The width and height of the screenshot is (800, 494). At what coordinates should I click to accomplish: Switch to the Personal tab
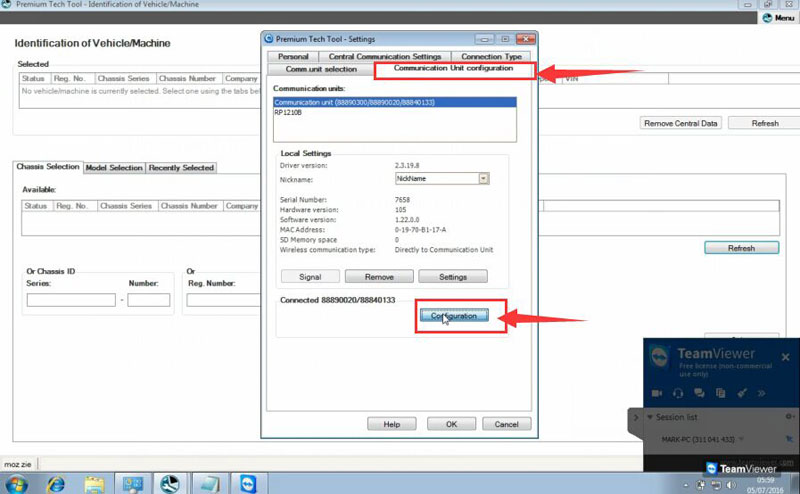tap(293, 57)
